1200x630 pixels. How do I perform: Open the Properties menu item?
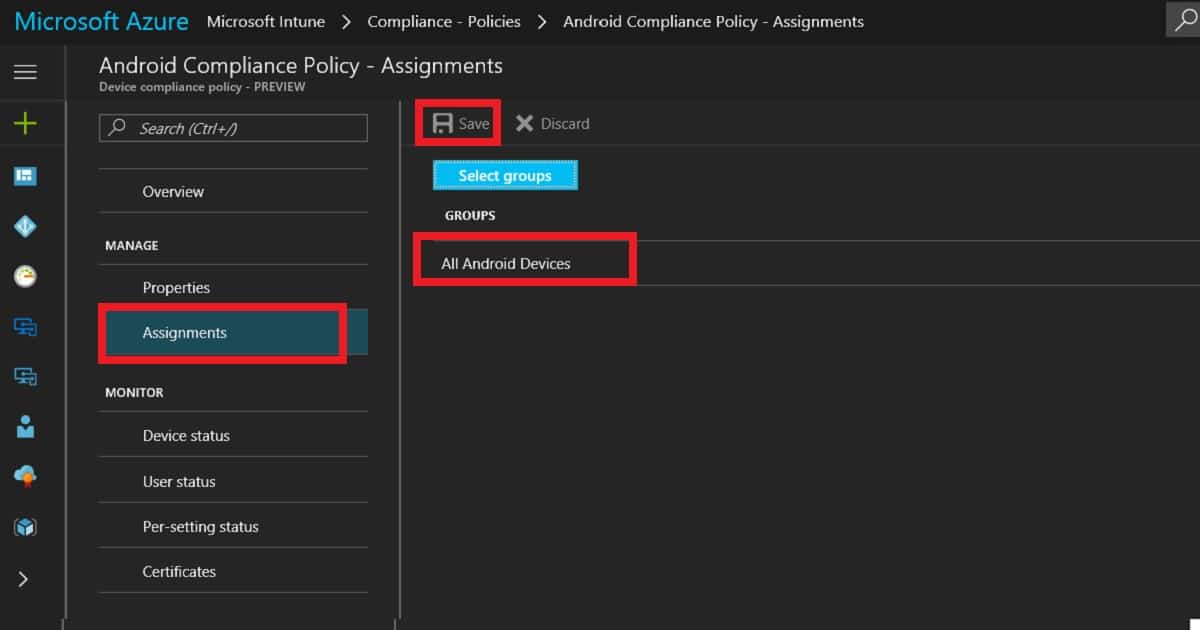[x=233, y=287]
